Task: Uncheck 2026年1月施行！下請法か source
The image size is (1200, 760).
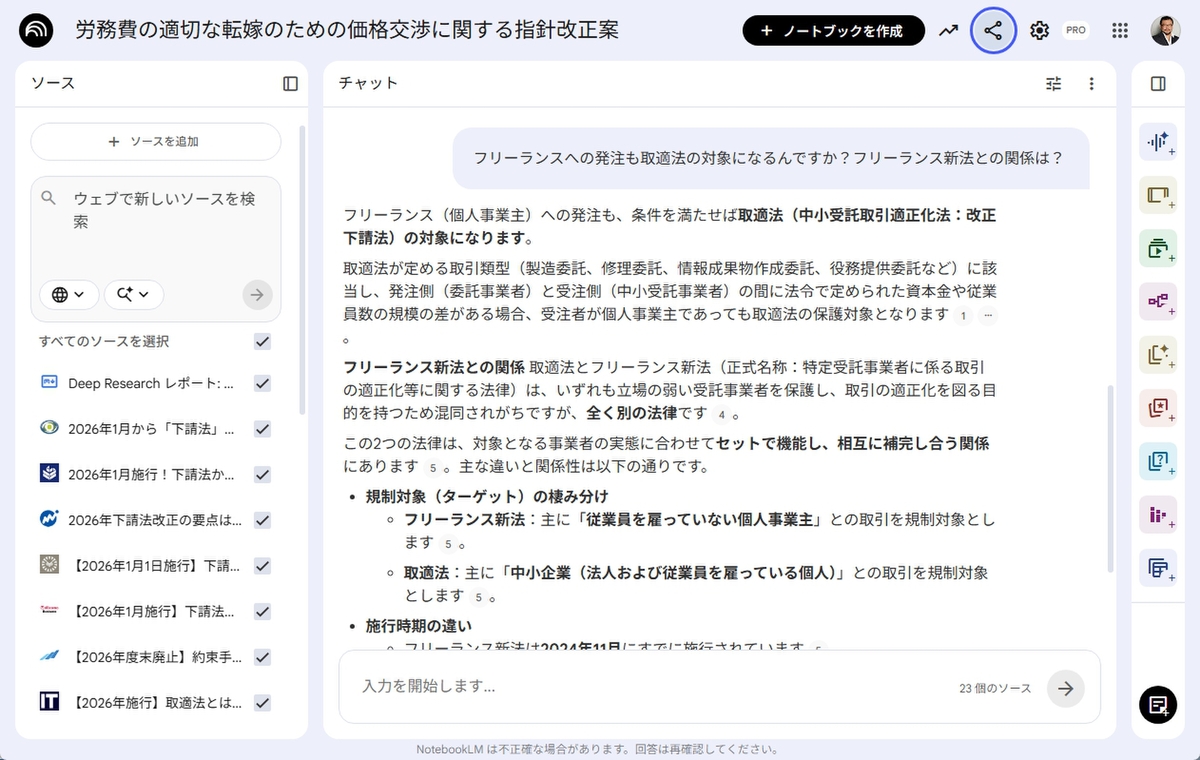Action: pyautogui.click(x=263, y=475)
